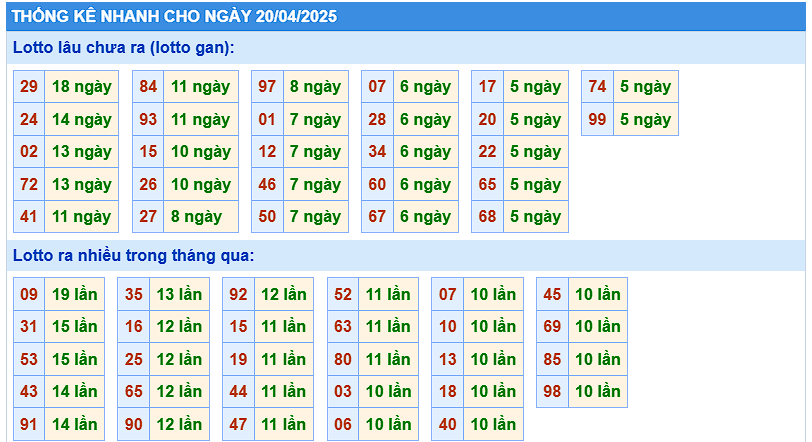The image size is (812, 442).
Task: Click '15 lần' beside number 53
Action: [75, 359]
